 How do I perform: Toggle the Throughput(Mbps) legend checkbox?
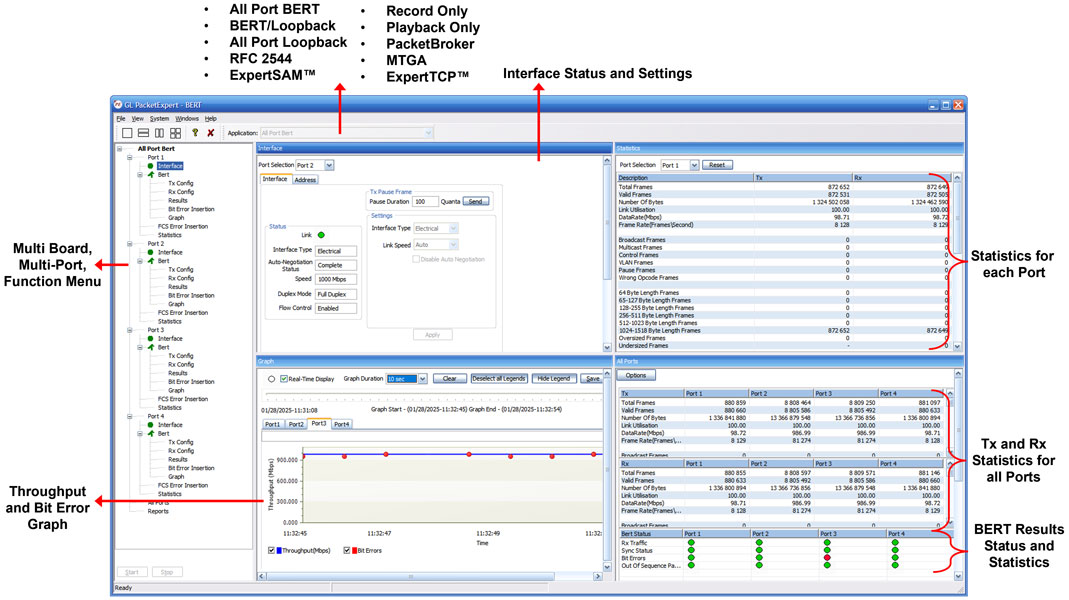(272, 550)
